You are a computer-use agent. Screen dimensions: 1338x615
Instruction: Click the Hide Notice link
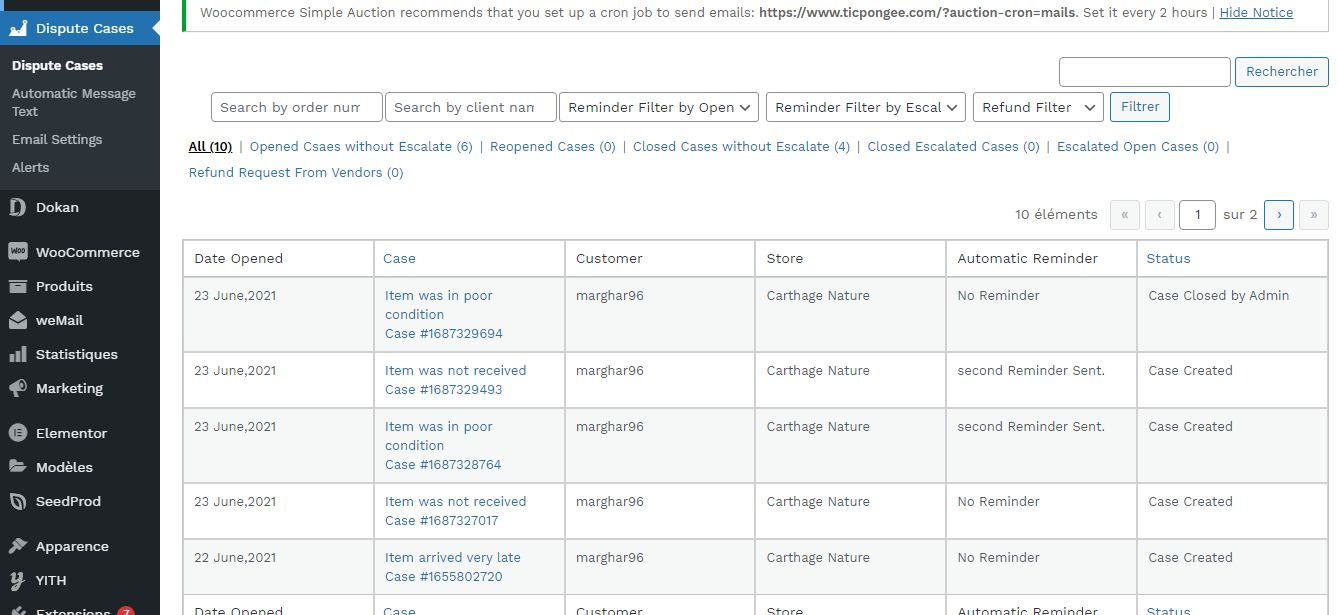click(x=1256, y=13)
